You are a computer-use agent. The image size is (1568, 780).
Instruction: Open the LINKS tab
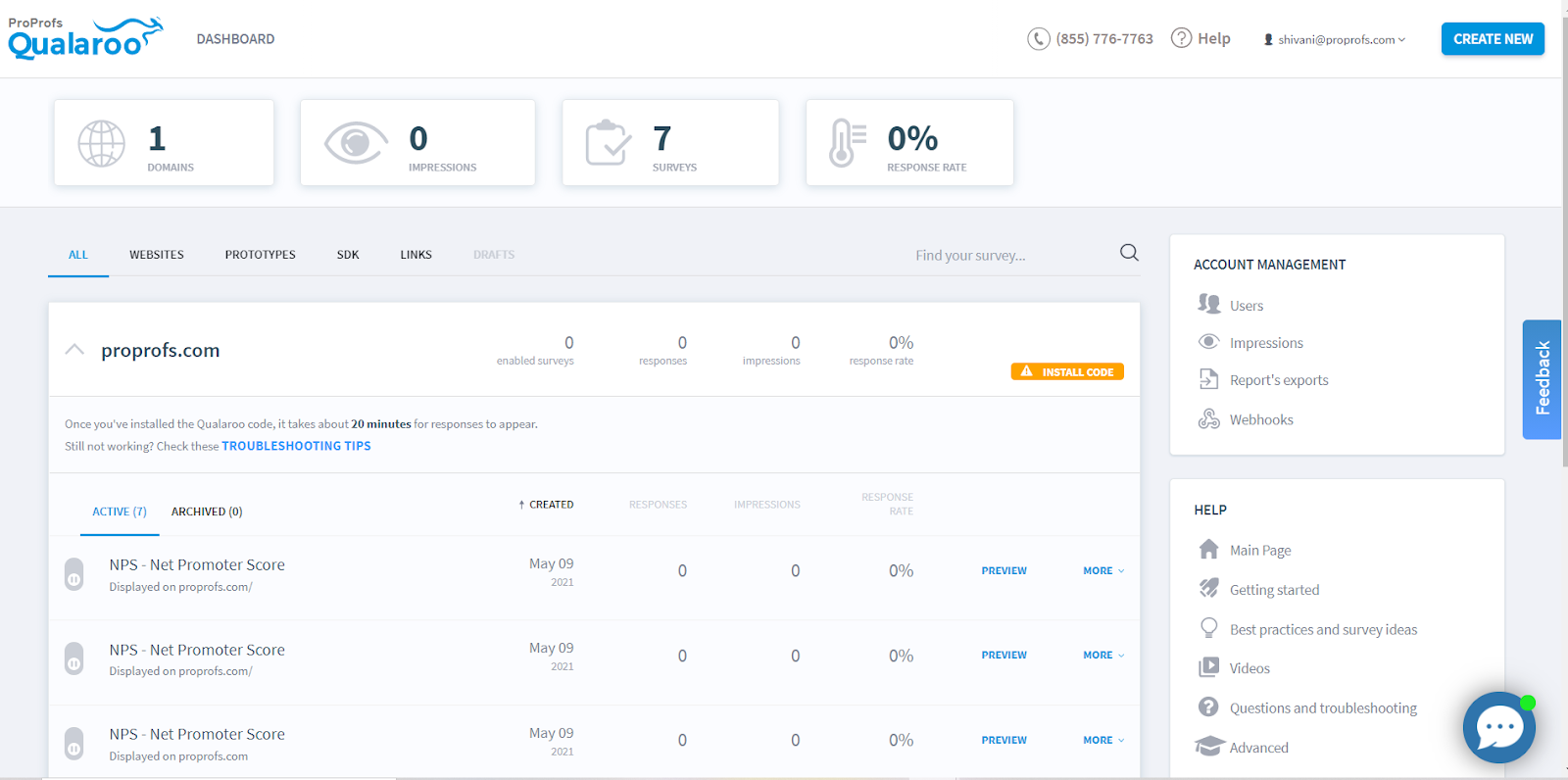tap(416, 255)
